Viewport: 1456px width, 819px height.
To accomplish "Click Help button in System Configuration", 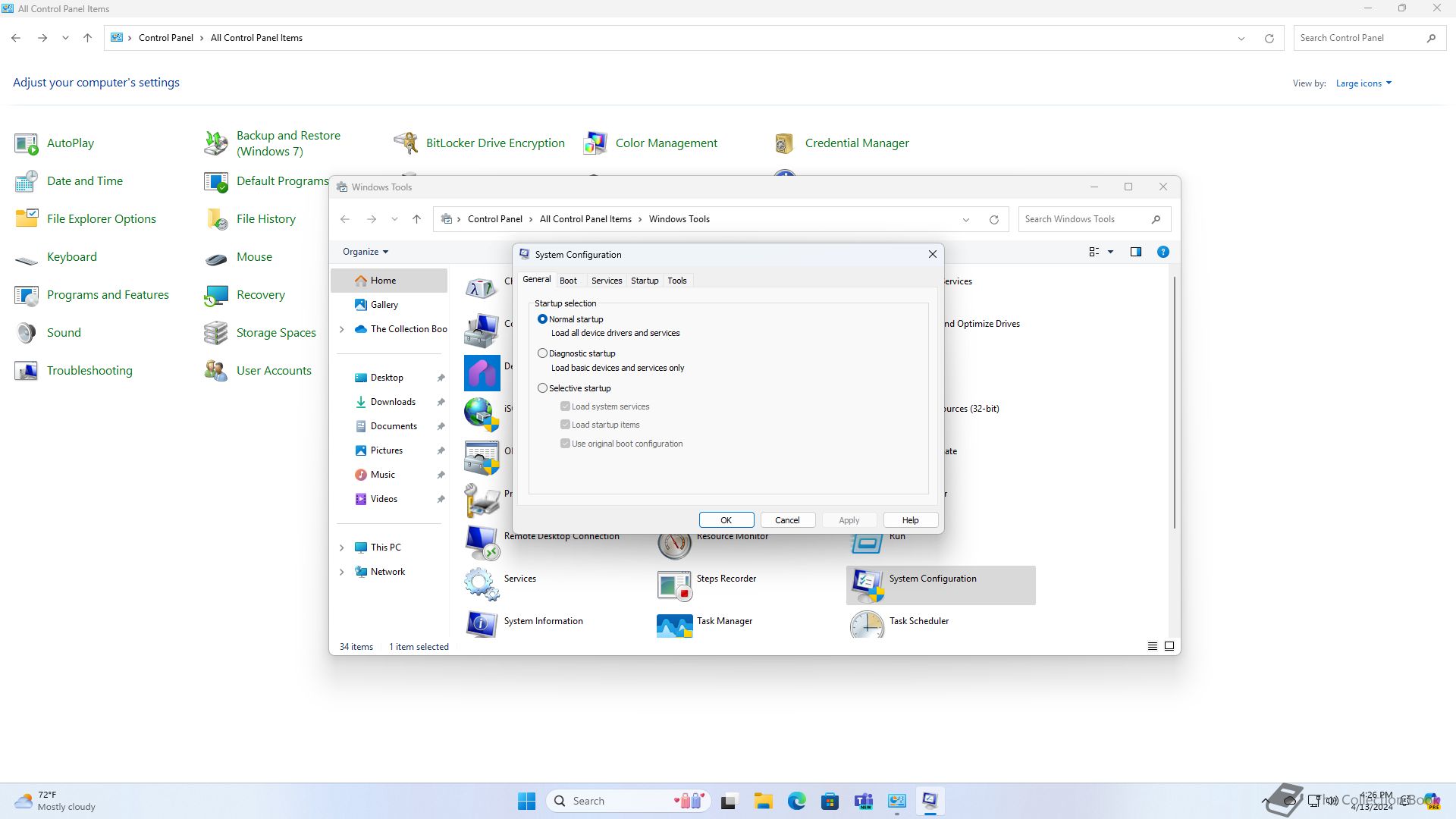I will (910, 520).
